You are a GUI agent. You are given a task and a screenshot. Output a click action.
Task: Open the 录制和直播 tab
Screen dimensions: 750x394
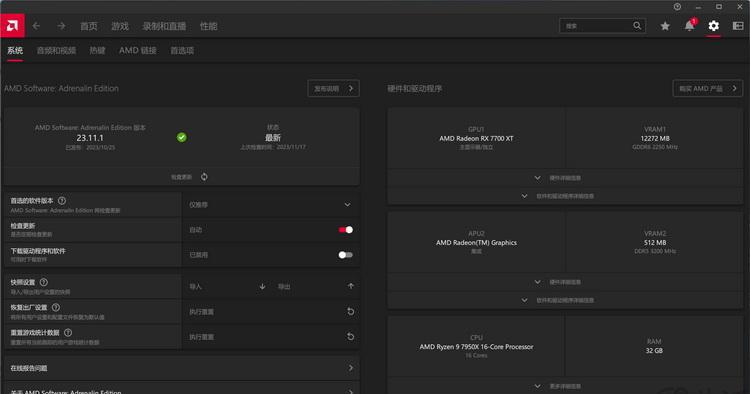point(164,26)
